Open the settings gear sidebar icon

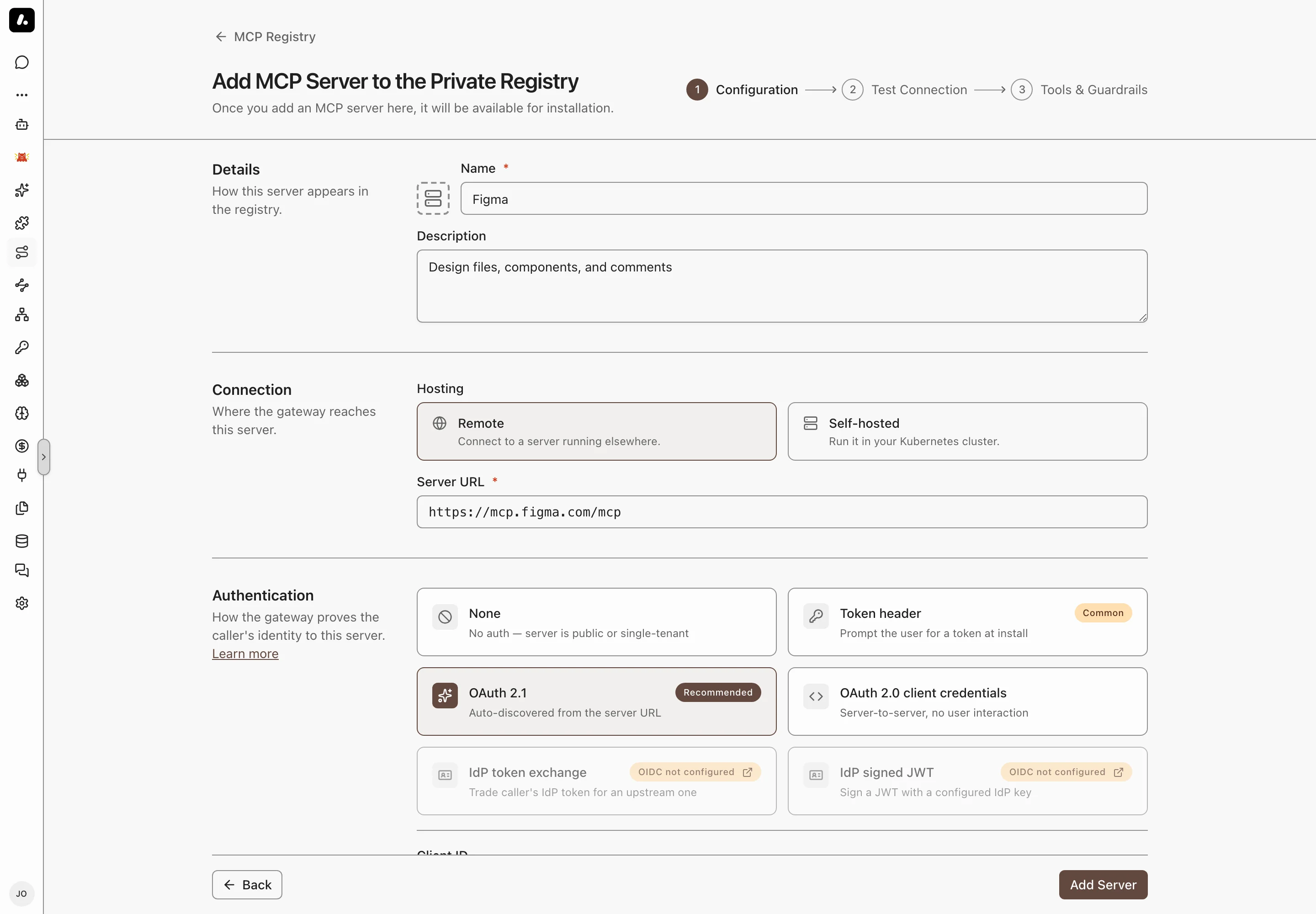(x=22, y=604)
